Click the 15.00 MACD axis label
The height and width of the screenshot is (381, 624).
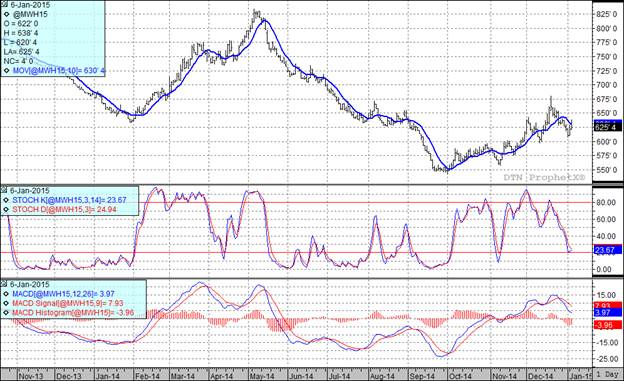[x=606, y=295]
